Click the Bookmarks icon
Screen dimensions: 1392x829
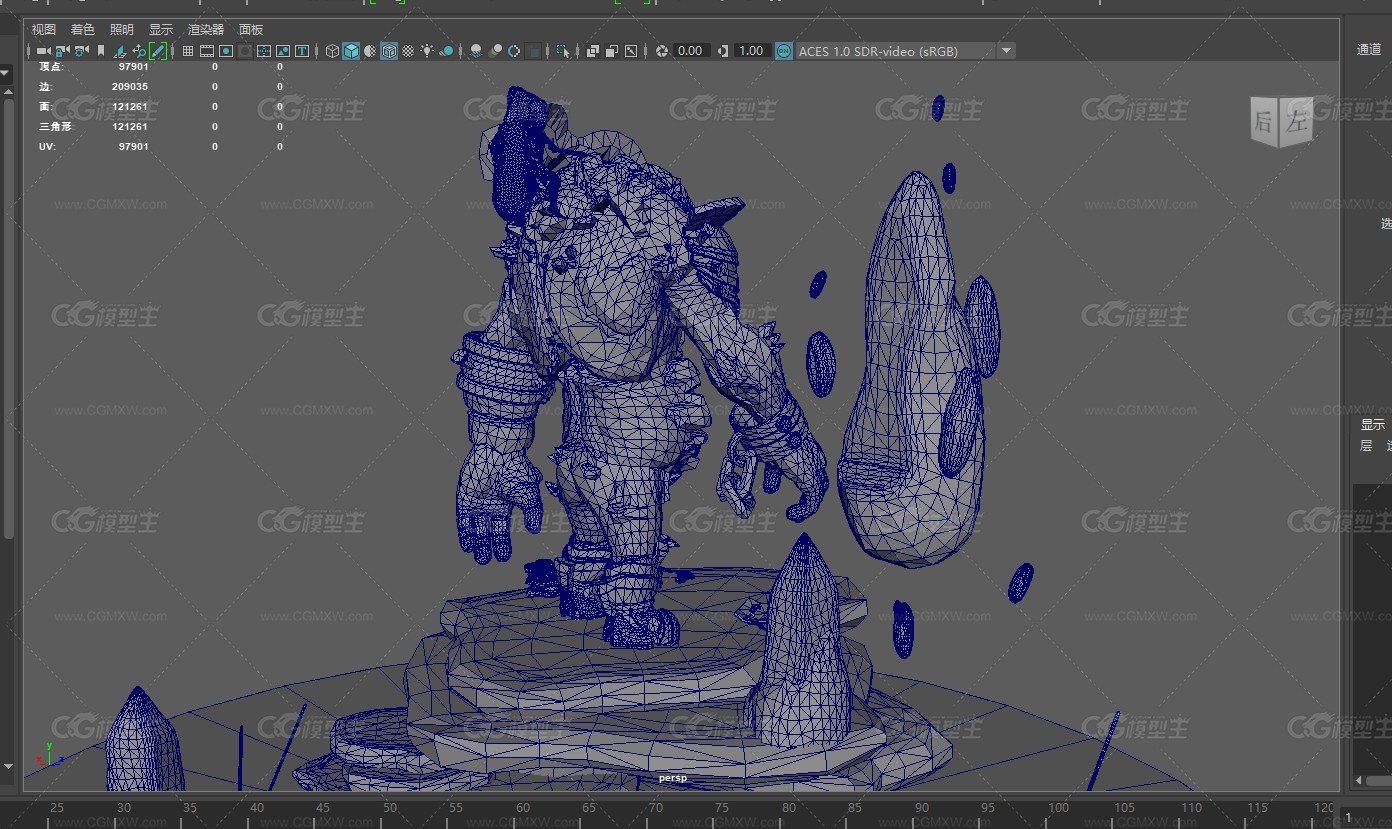101,51
